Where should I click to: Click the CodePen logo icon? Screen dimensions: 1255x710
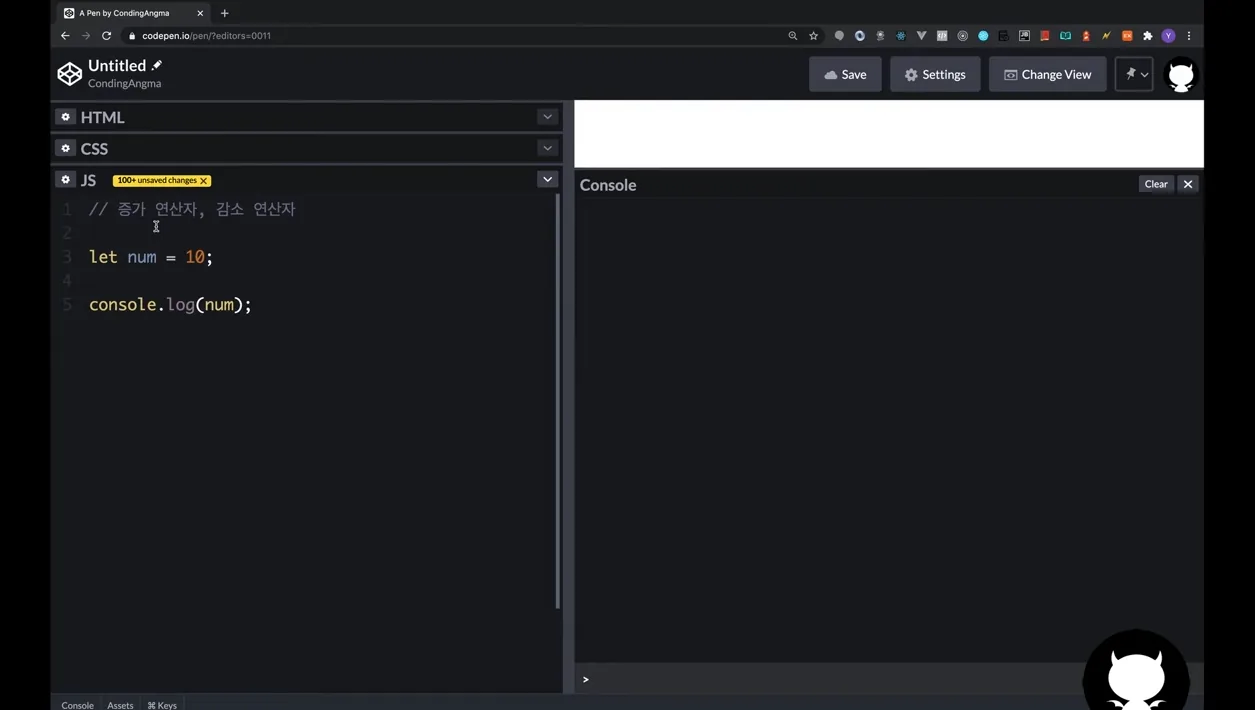click(69, 74)
